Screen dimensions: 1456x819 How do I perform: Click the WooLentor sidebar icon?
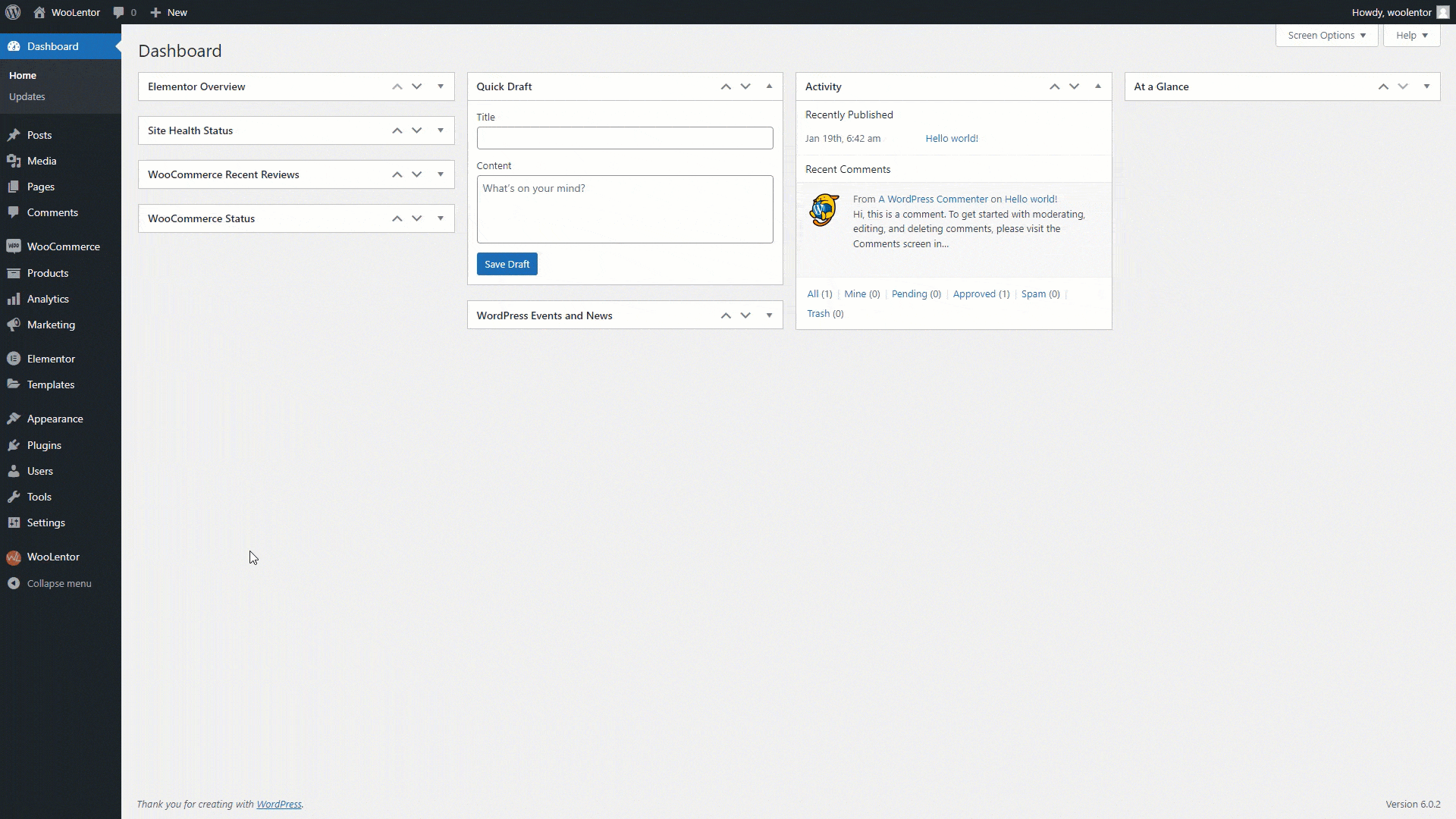pyautogui.click(x=13, y=557)
